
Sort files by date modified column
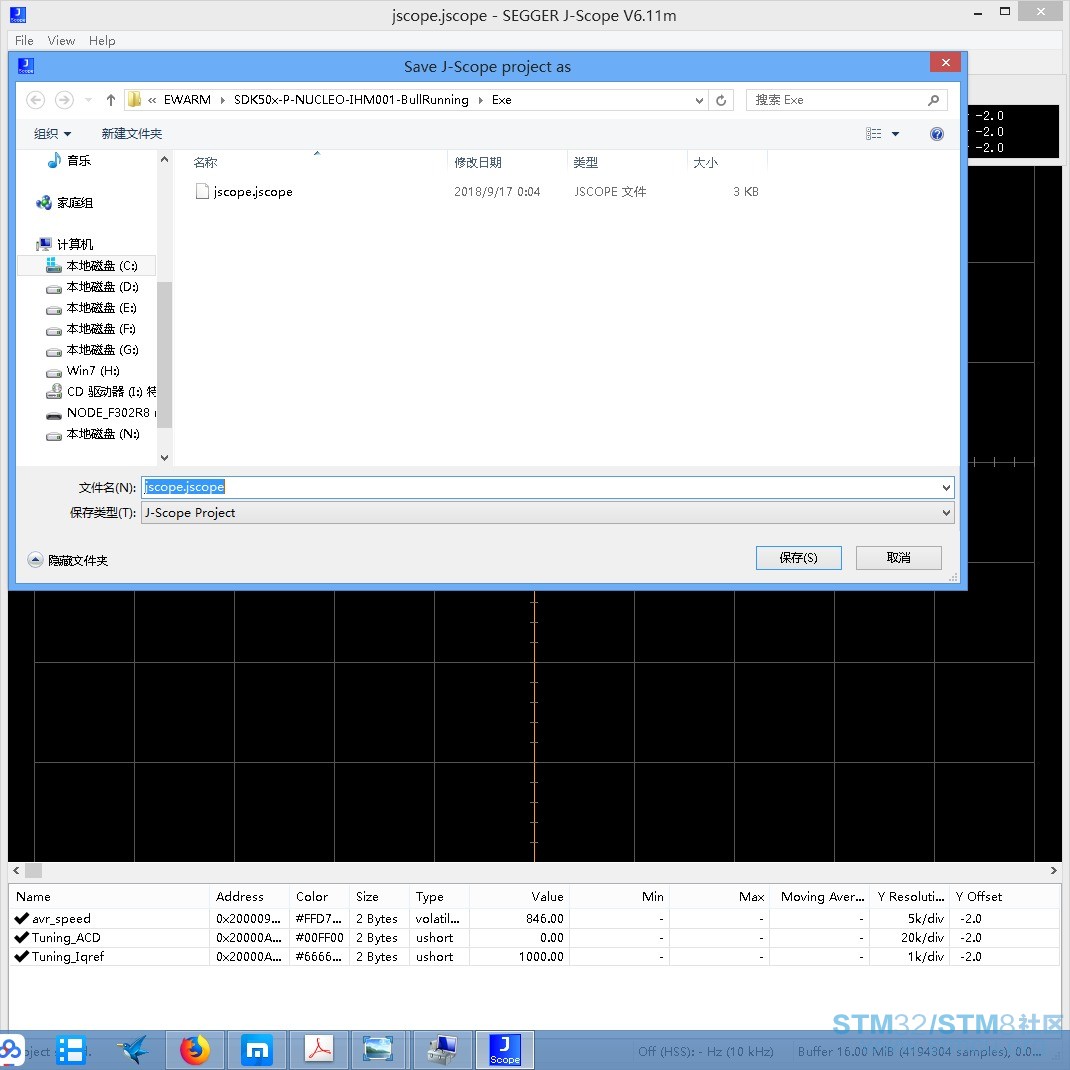coord(507,162)
